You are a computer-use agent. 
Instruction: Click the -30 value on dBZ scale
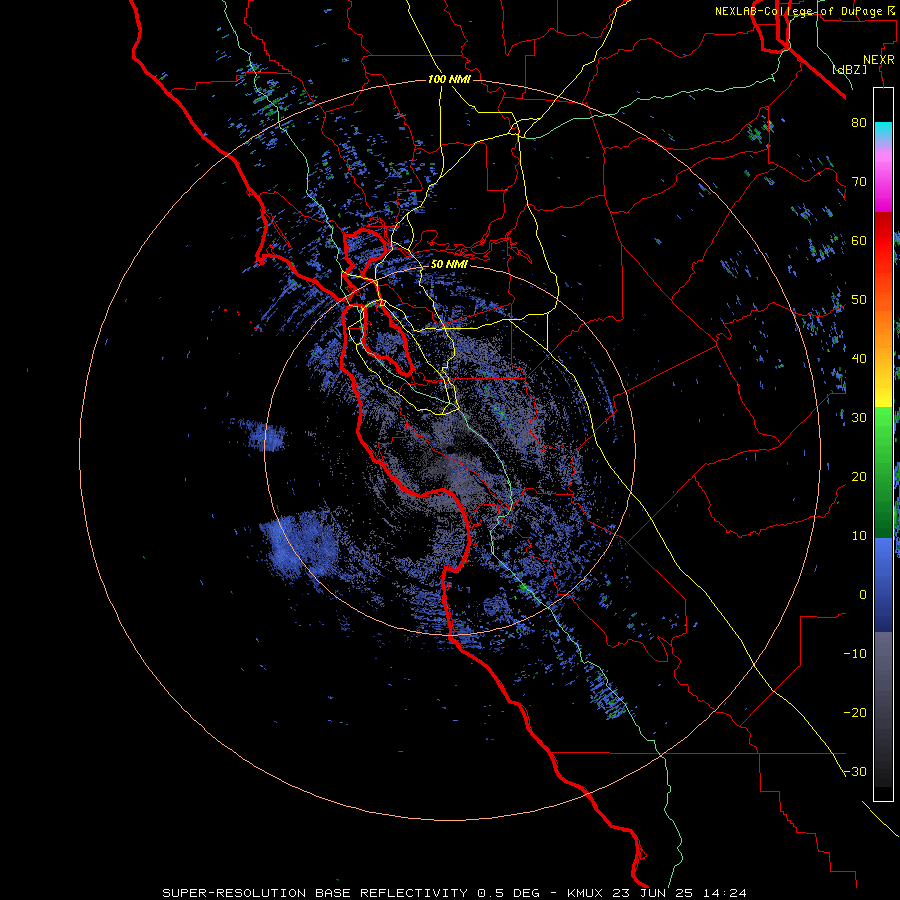point(855,772)
